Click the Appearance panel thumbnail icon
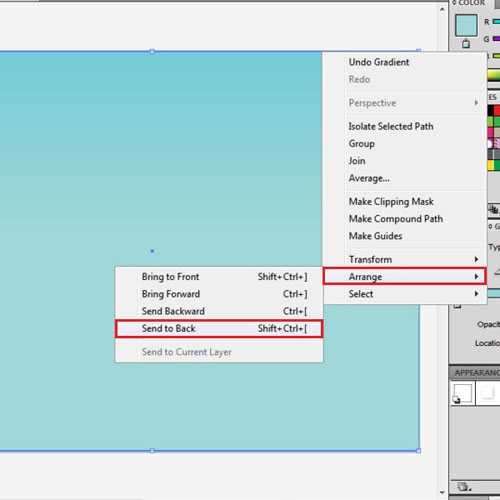The image size is (500, 500). (x=463, y=393)
